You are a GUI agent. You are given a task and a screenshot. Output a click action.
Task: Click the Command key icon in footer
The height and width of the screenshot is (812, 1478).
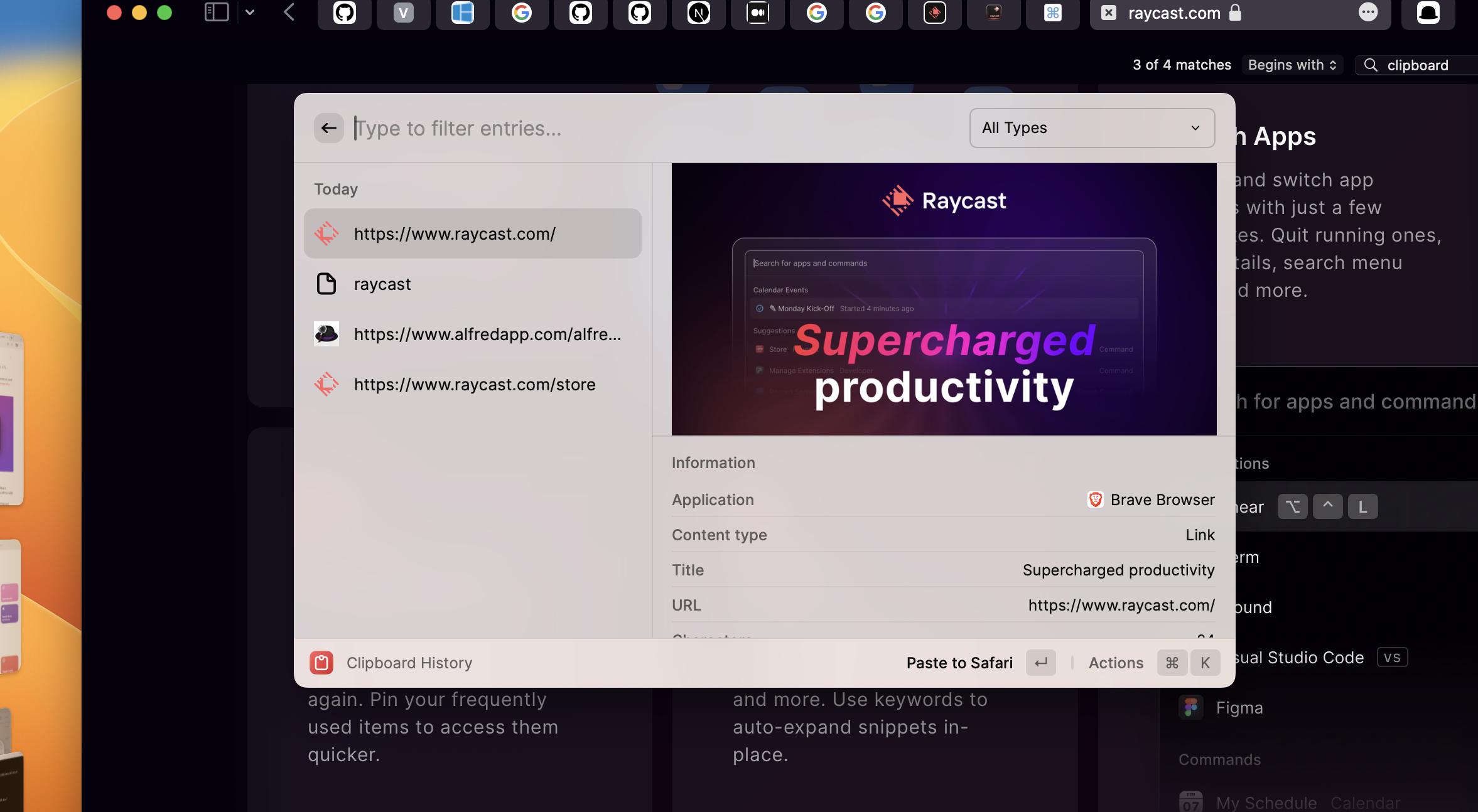(1172, 663)
